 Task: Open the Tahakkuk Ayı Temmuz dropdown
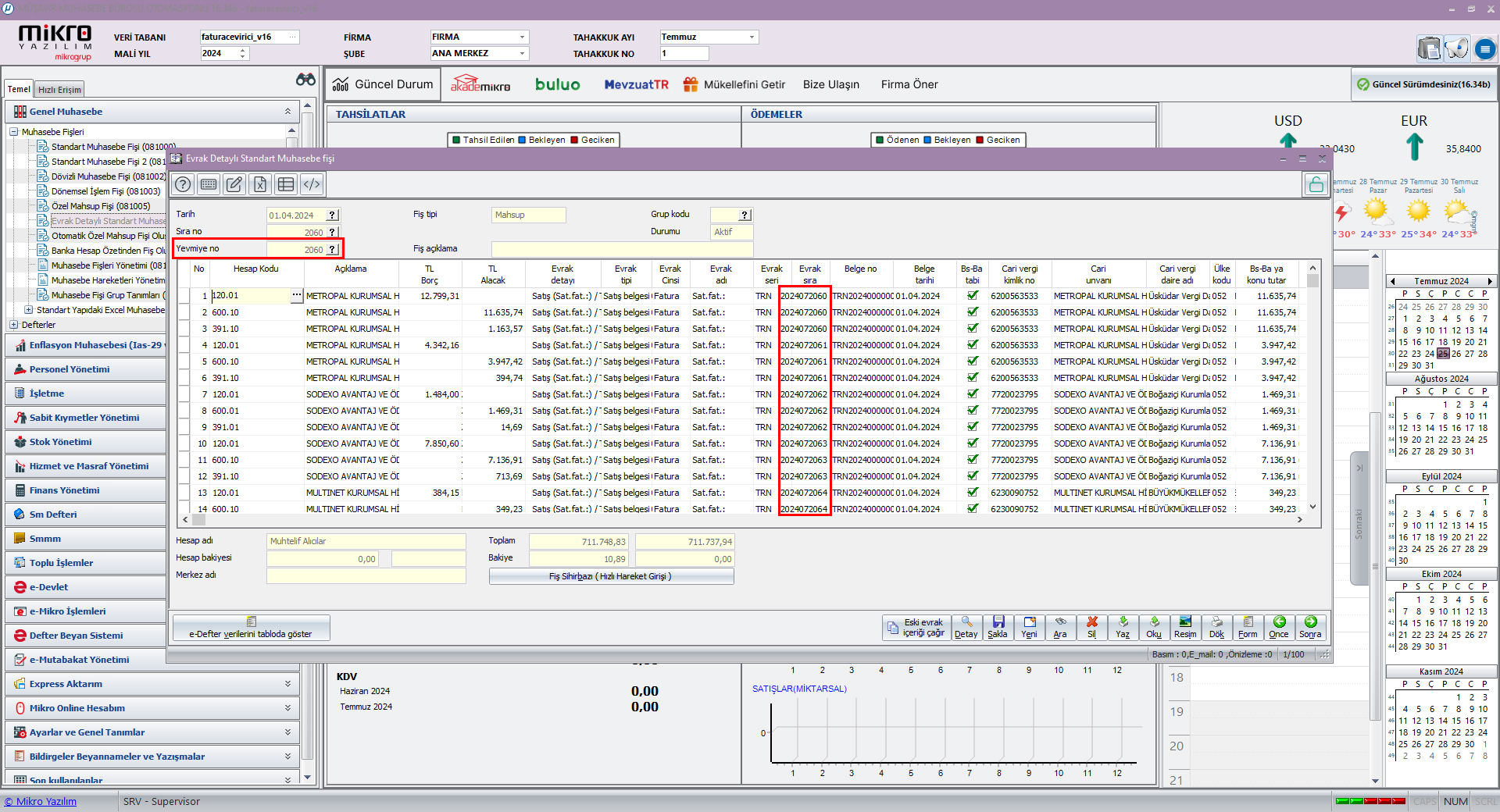tap(752, 37)
